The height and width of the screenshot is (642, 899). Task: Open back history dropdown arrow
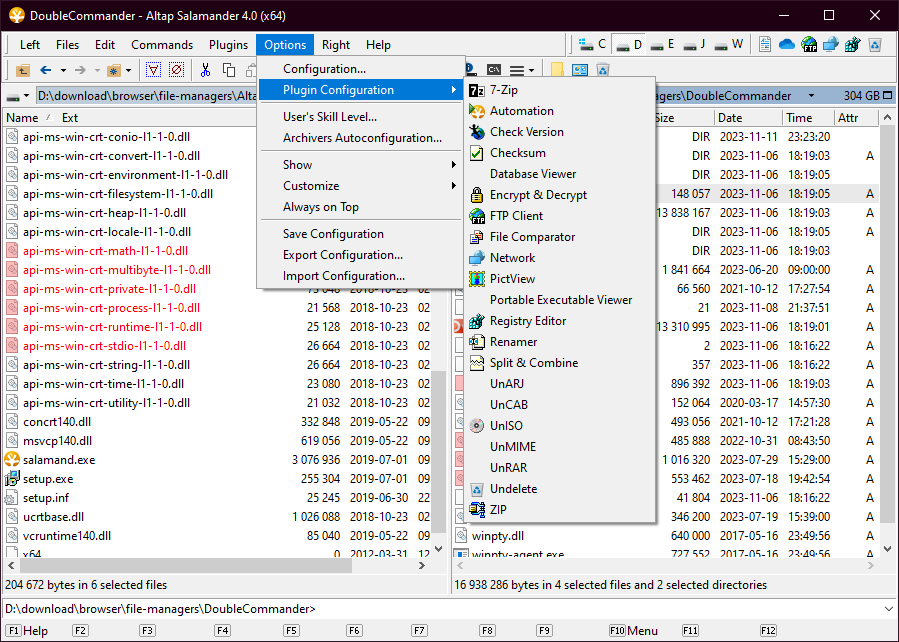pyautogui.click(x=63, y=70)
